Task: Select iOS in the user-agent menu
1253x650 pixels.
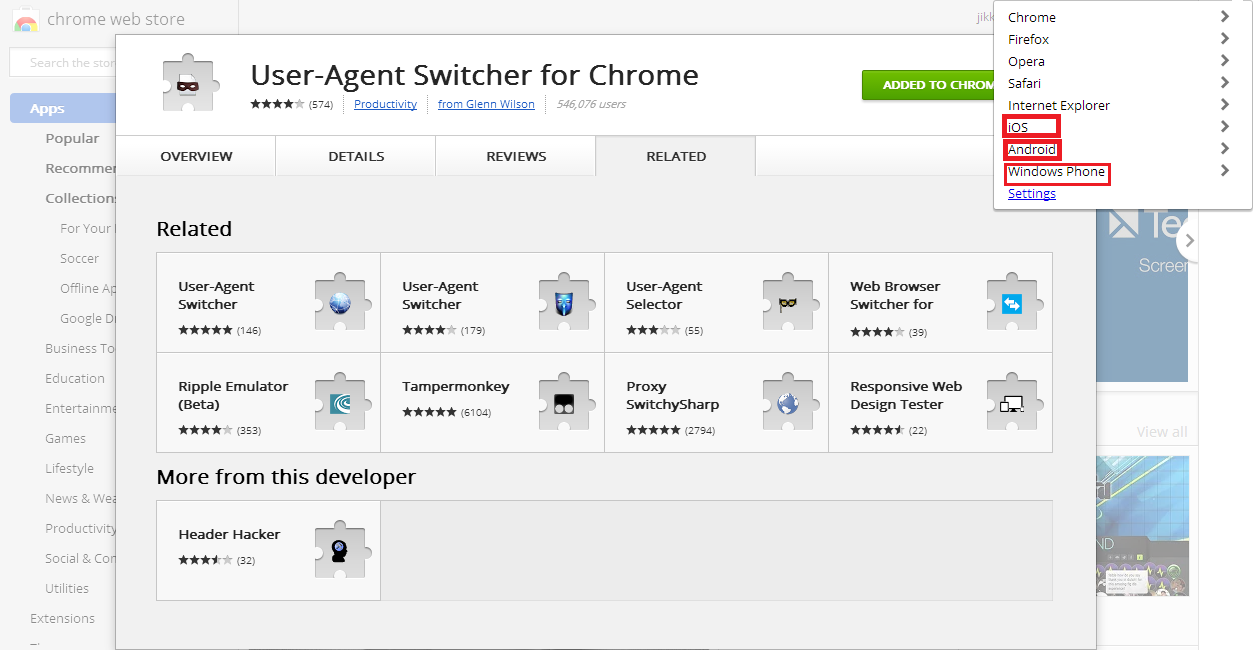Action: coord(1018,127)
